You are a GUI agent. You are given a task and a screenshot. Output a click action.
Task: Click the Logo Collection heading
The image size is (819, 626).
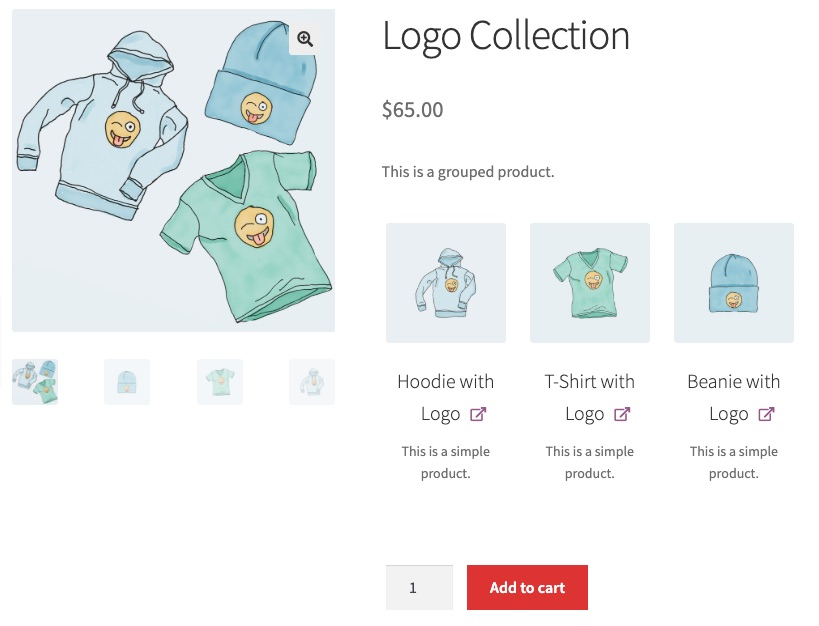tap(506, 37)
